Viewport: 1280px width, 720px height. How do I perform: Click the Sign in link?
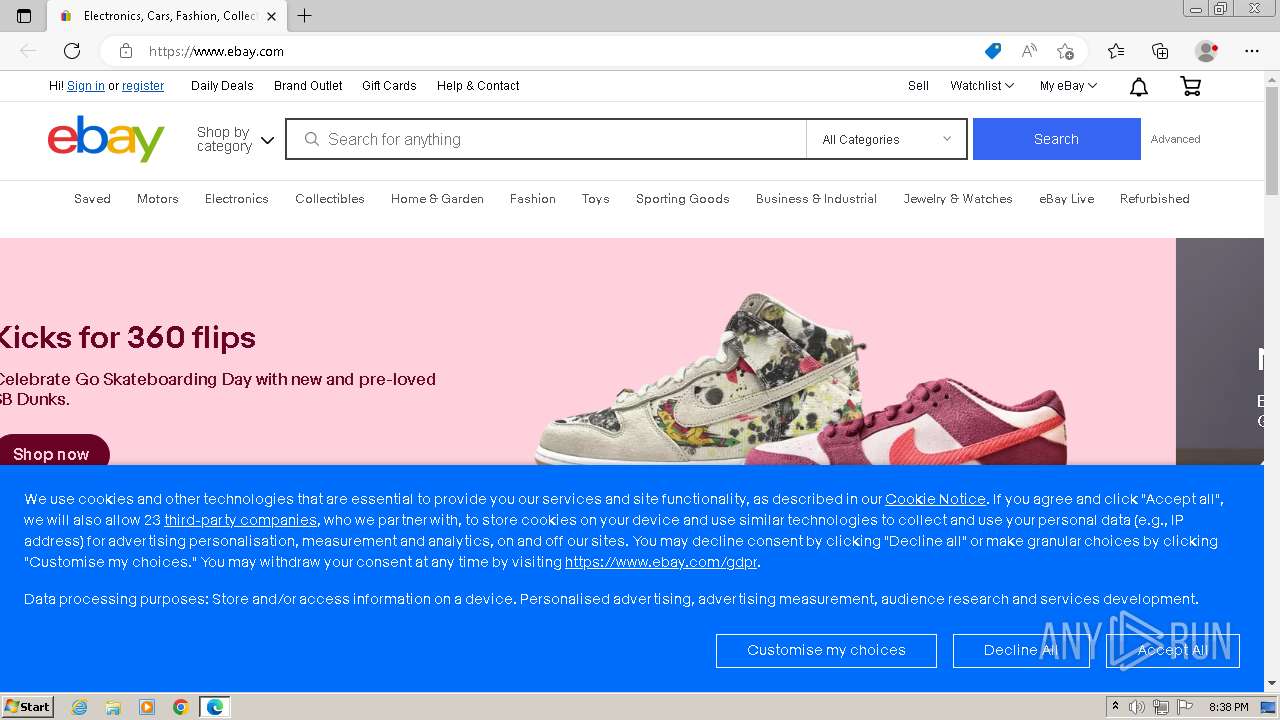point(86,86)
